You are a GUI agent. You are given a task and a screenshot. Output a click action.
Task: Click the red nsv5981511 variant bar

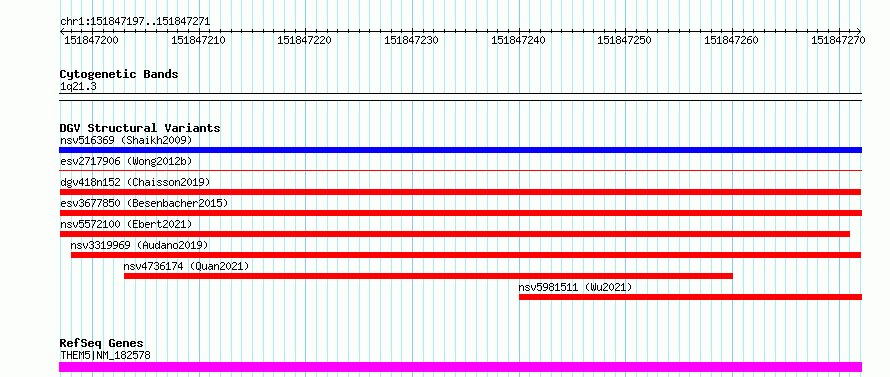[x=690, y=297]
